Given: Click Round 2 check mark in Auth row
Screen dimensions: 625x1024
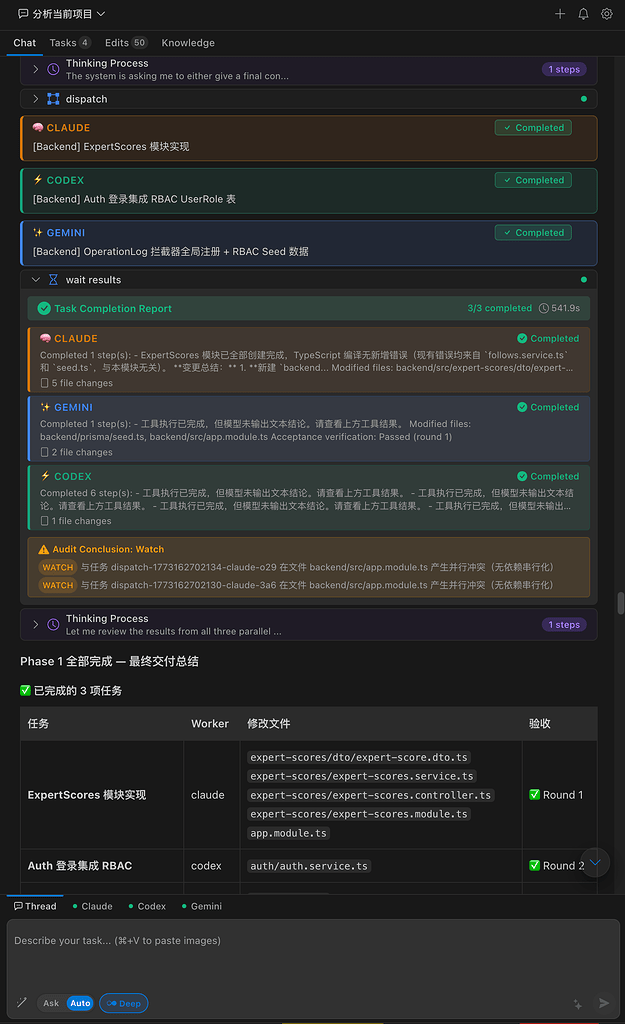Looking at the screenshot, I should tap(534, 865).
